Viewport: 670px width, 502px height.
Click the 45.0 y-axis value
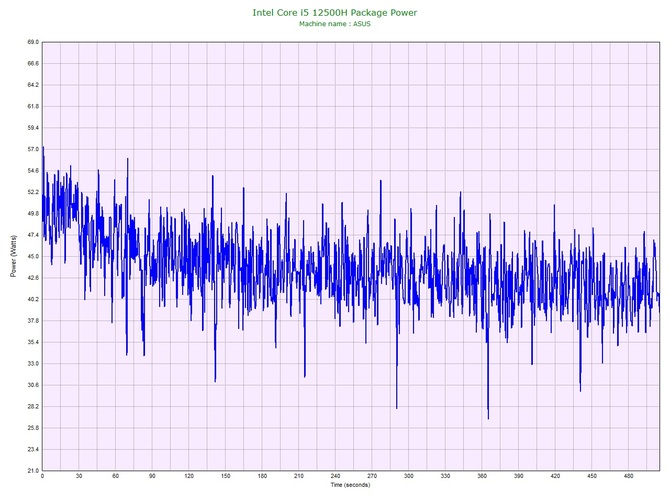click(x=33, y=256)
